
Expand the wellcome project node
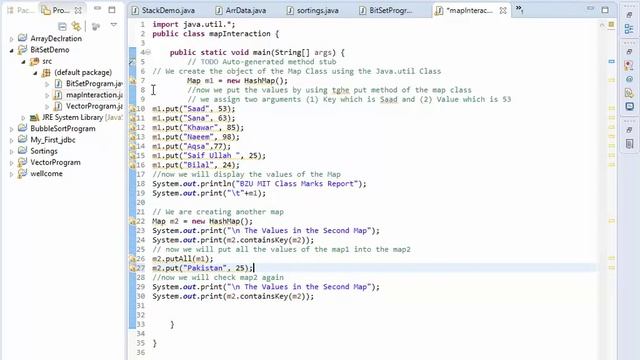[x=11, y=174]
